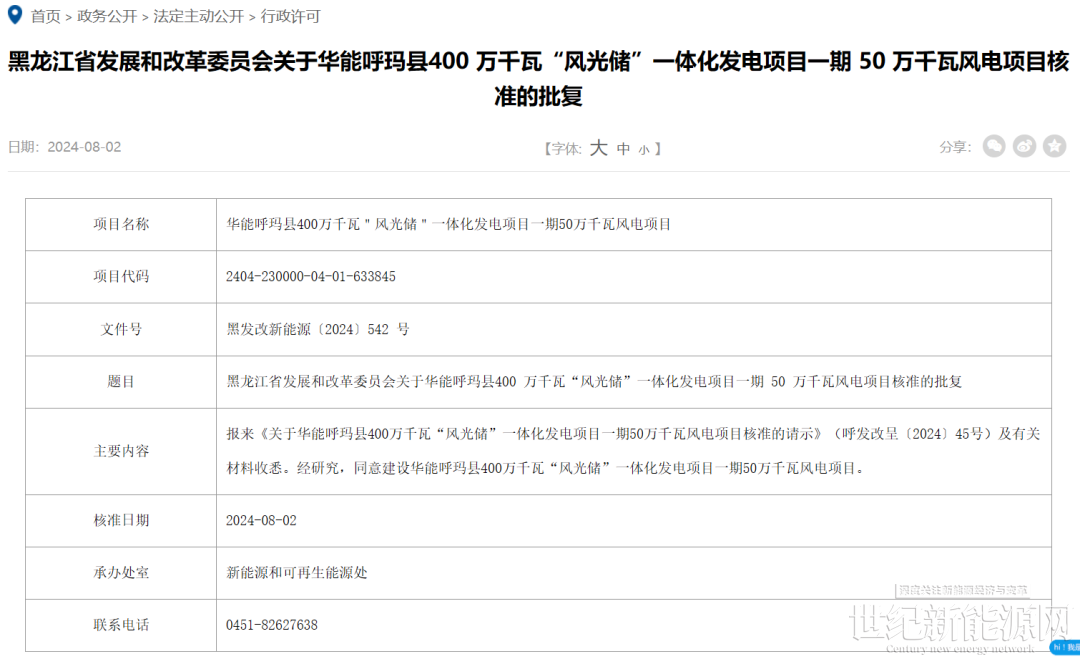Screen dimensions: 1080x659
Task: Click the bold page headline about 华能呼玛县
Action: pyautogui.click(x=539, y=79)
